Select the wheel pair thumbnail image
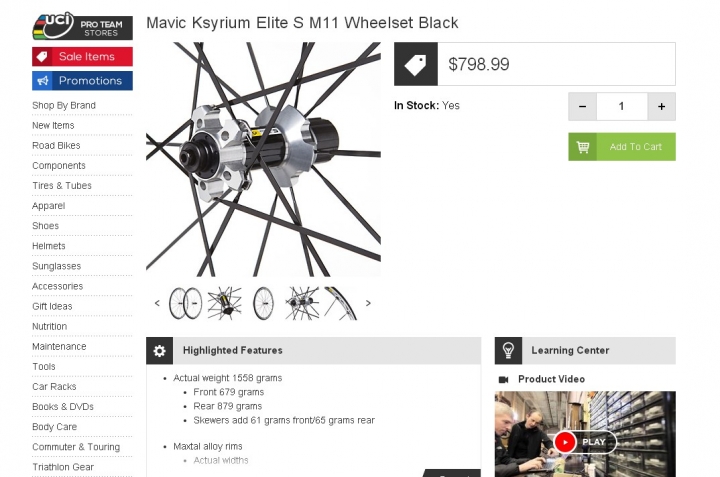The image size is (720, 477). tap(186, 303)
